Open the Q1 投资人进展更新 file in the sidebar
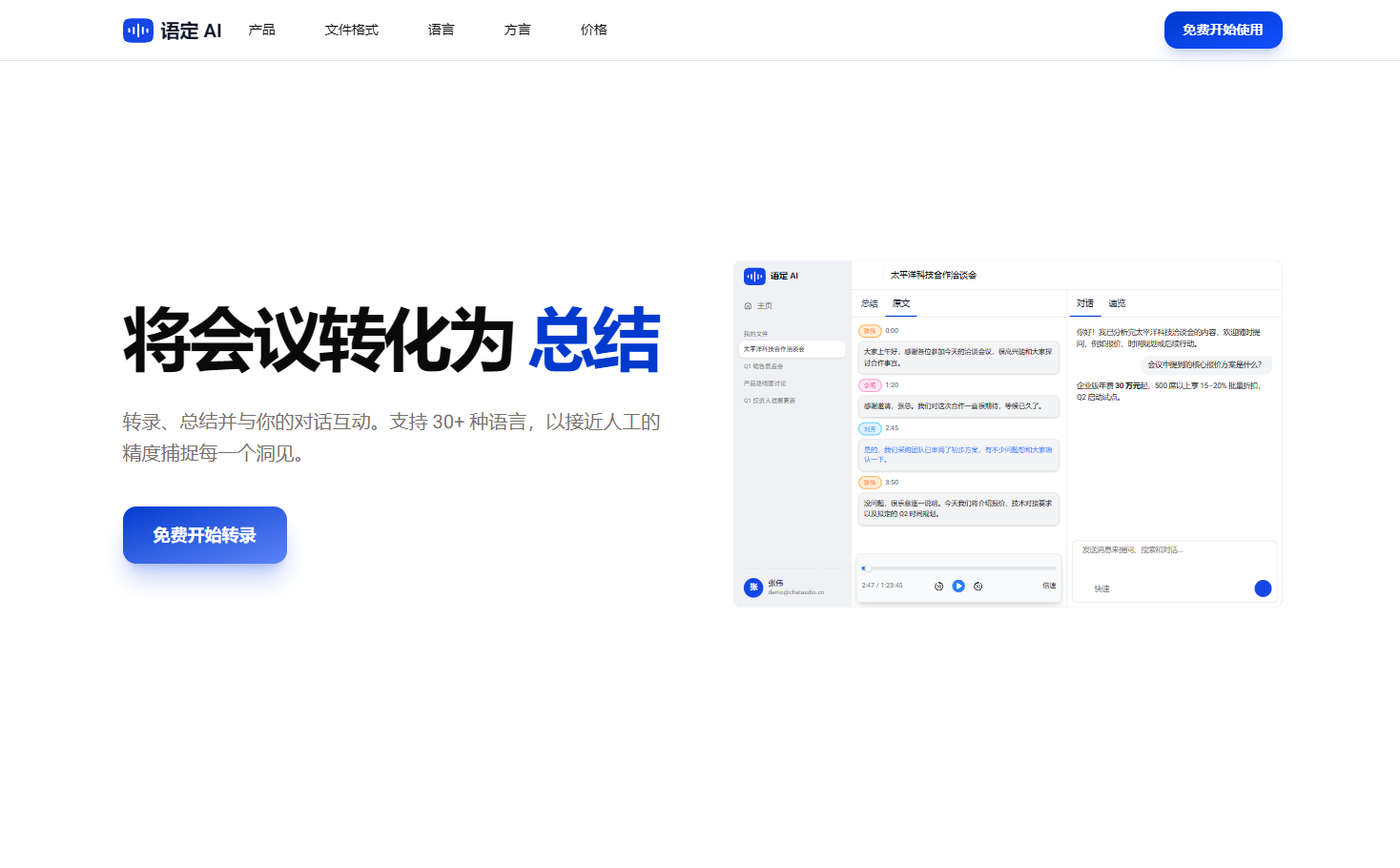Screen dimensions: 1400x868 [770, 401]
